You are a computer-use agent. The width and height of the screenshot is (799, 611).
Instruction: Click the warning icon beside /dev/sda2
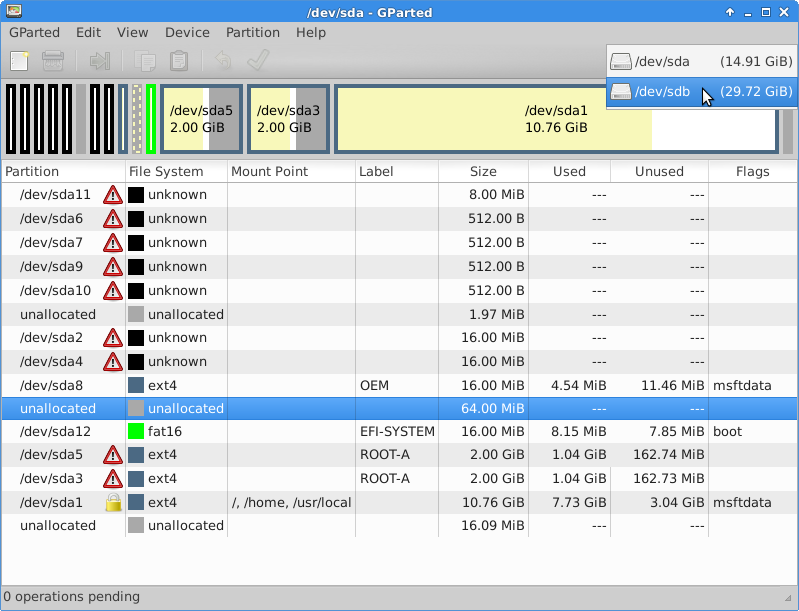tap(113, 337)
